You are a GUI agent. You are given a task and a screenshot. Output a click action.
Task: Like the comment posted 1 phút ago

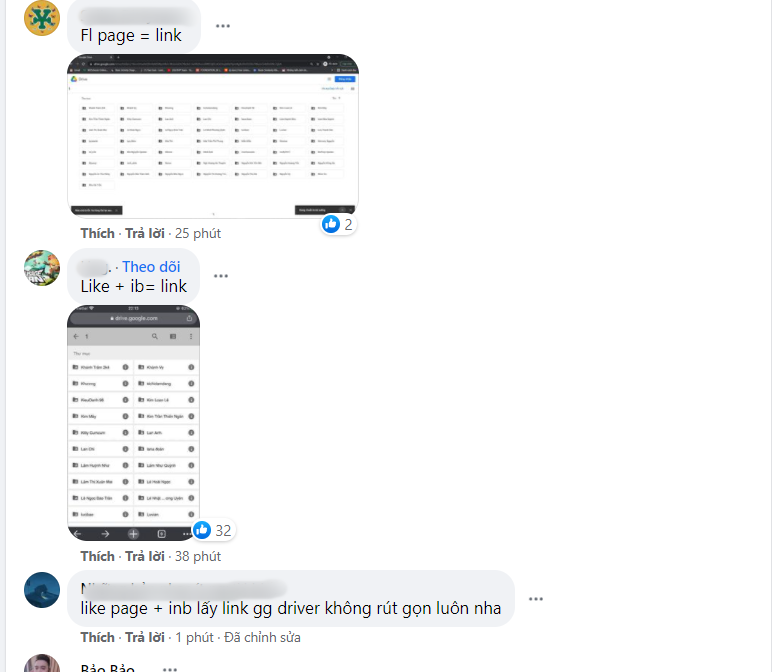pyautogui.click(x=97, y=638)
